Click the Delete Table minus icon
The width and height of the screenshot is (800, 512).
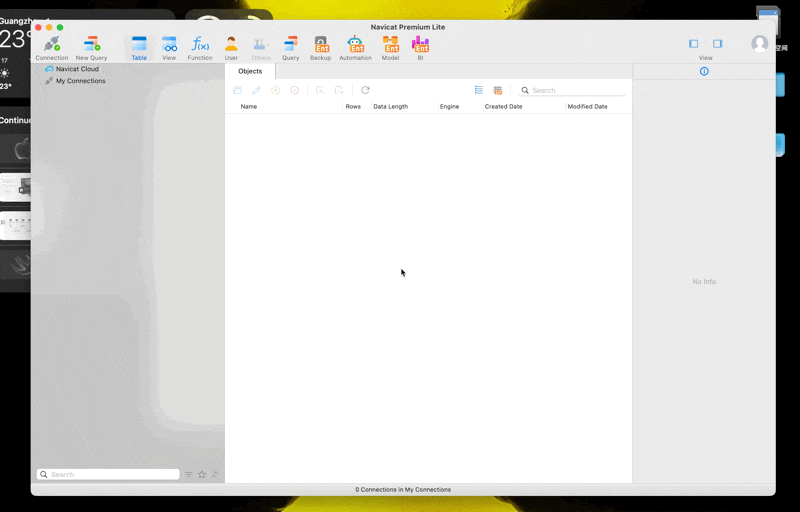tap(294, 90)
